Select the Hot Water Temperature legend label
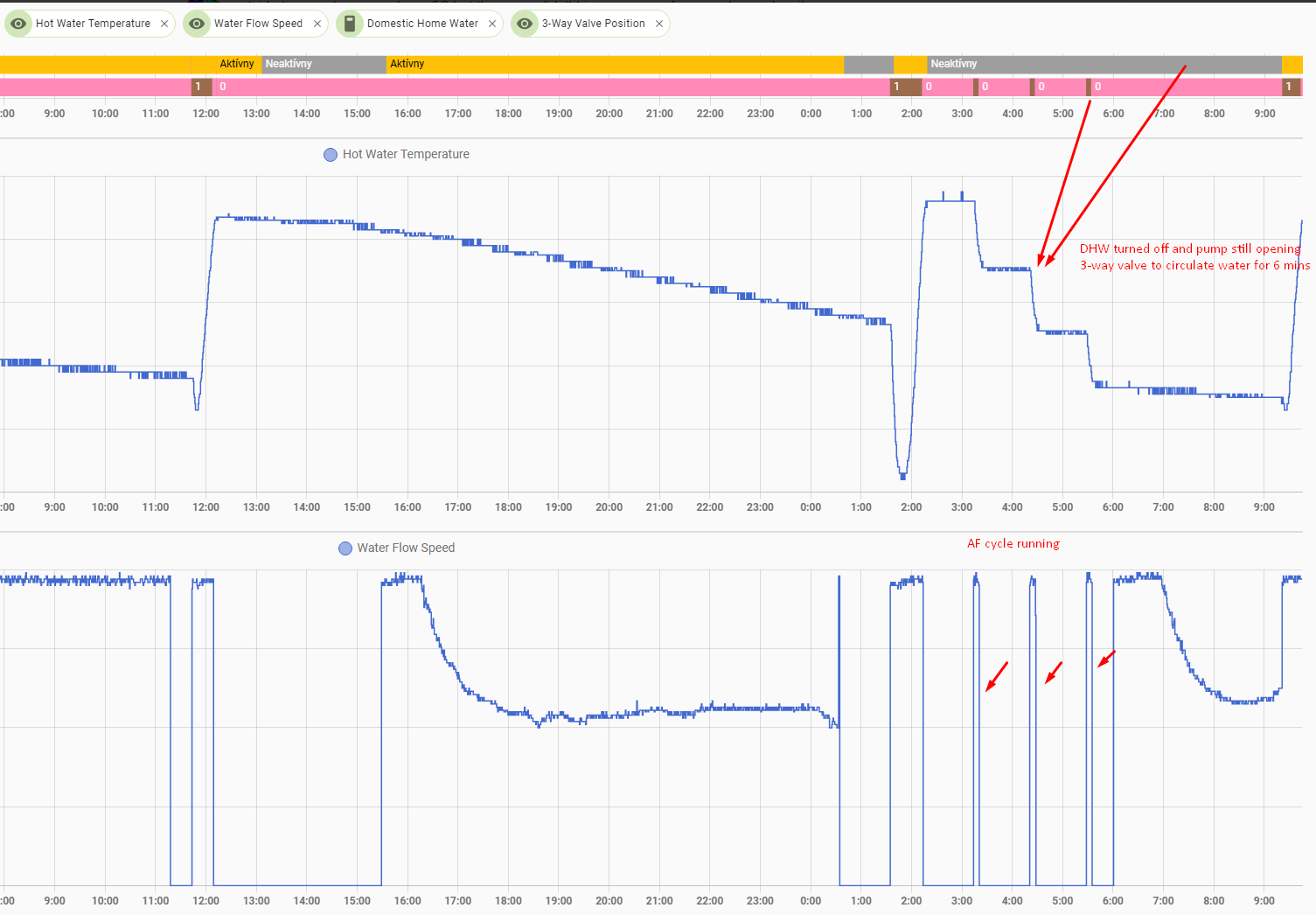This screenshot has height=915, width=1316. tap(406, 154)
